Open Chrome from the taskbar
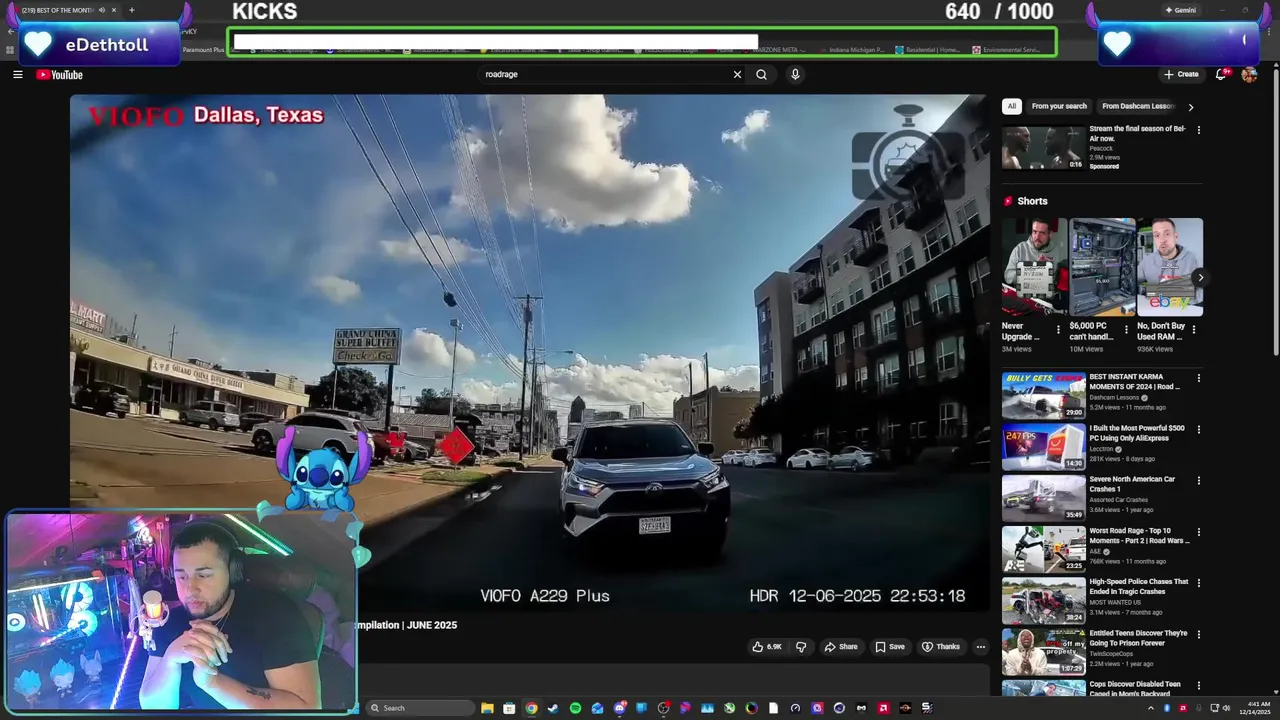This screenshot has width=1280, height=720. click(531, 708)
